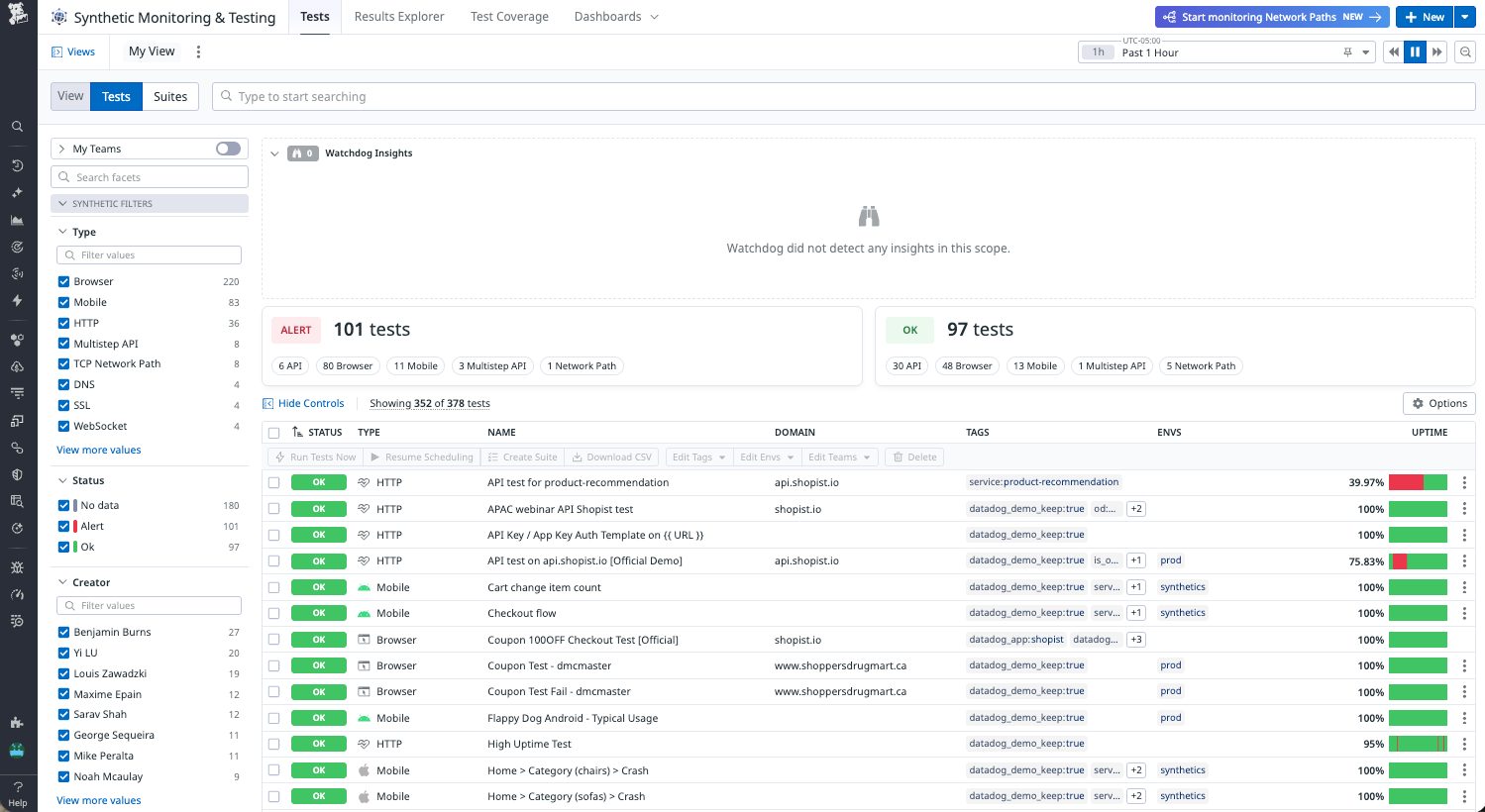Collapse the Watchdog Insights panel
1485x812 pixels.
coord(274,153)
